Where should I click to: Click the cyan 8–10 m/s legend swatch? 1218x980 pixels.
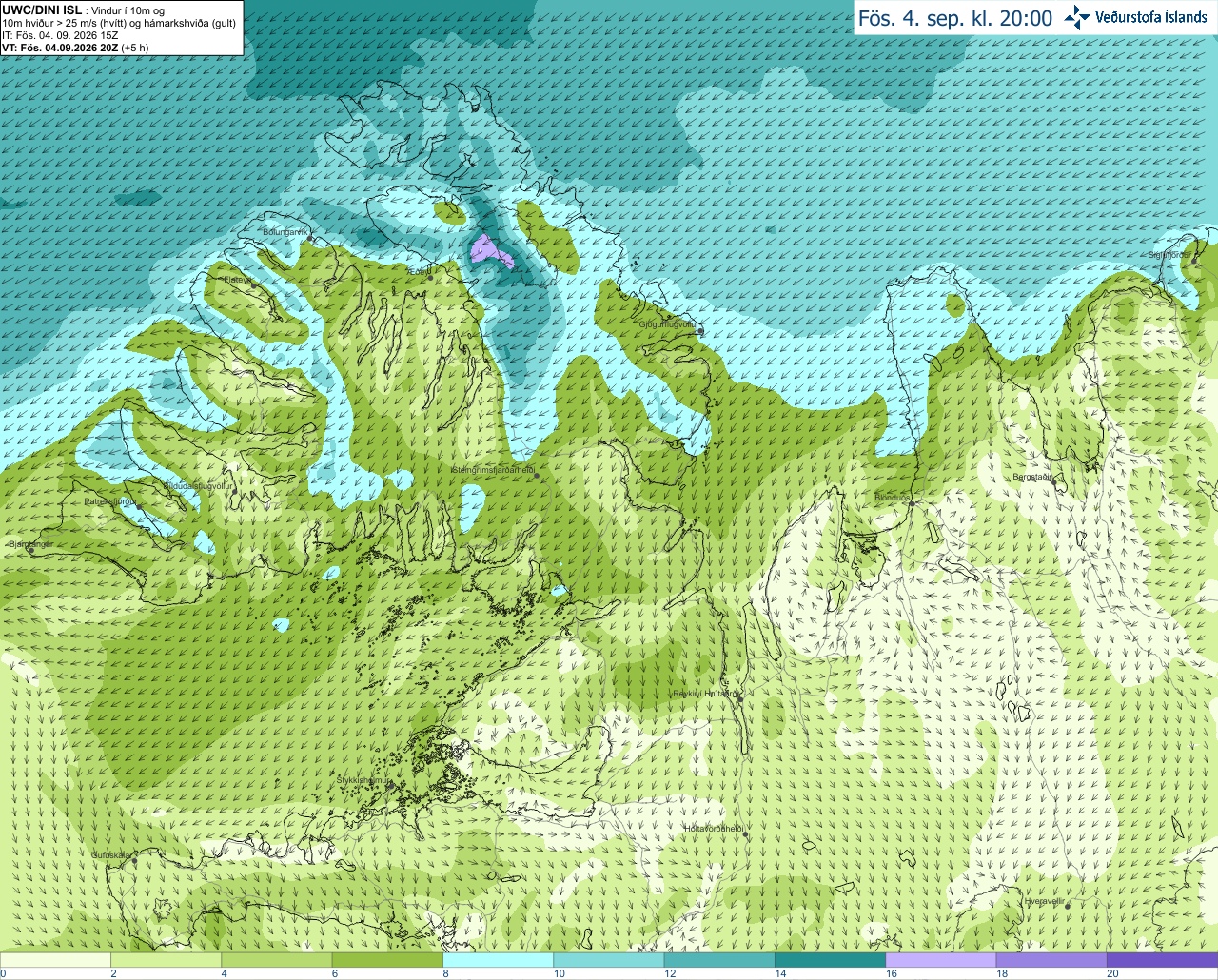point(498,960)
